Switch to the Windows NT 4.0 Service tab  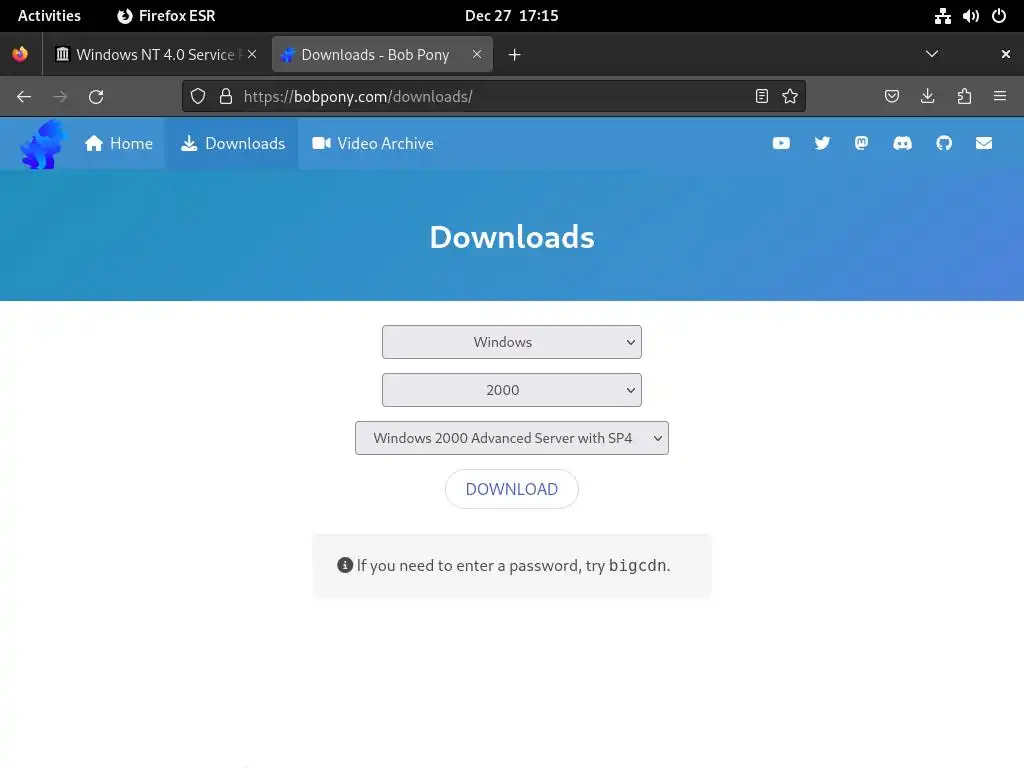[x=155, y=55]
